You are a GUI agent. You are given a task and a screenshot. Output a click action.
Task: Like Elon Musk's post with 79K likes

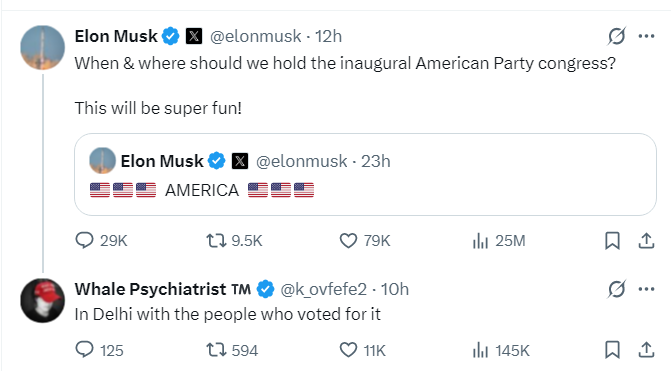click(365, 240)
